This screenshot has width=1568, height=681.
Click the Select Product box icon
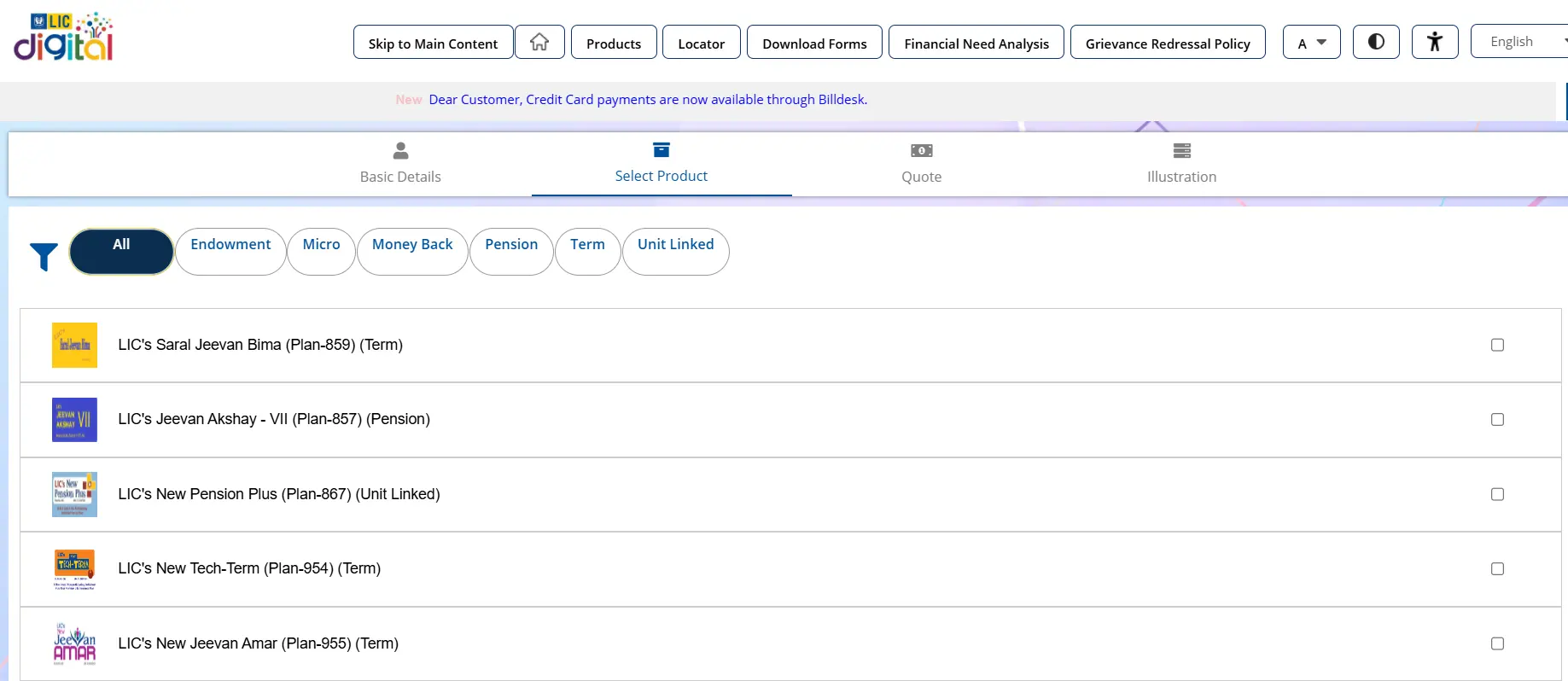tap(662, 150)
